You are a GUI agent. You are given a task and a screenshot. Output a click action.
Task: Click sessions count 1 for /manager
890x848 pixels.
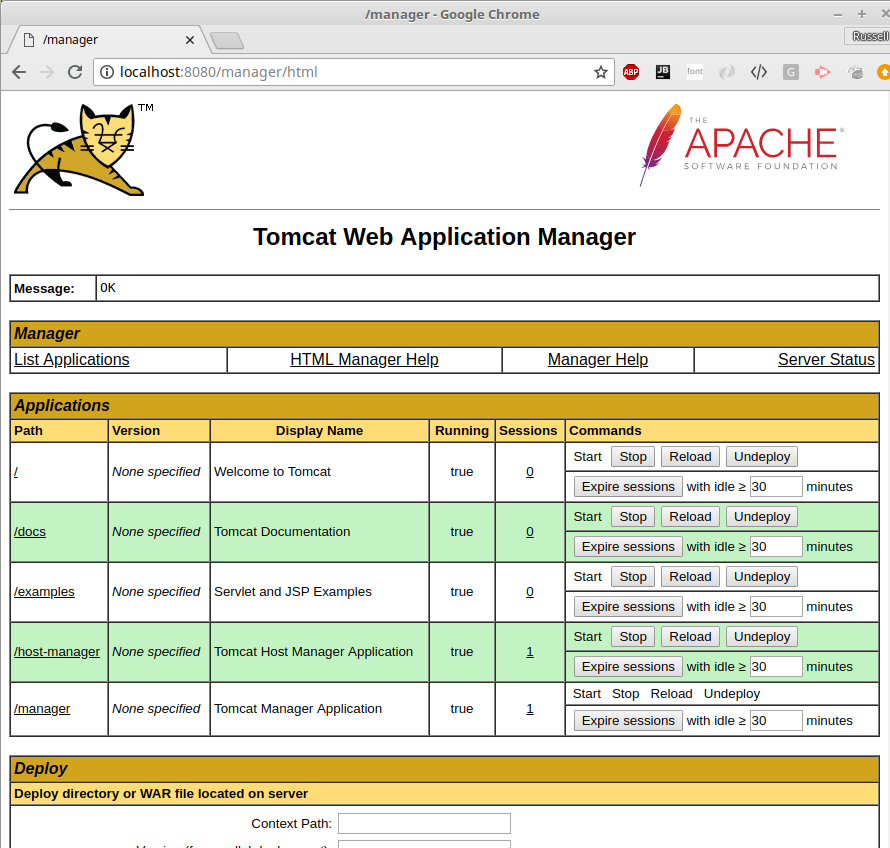point(530,708)
